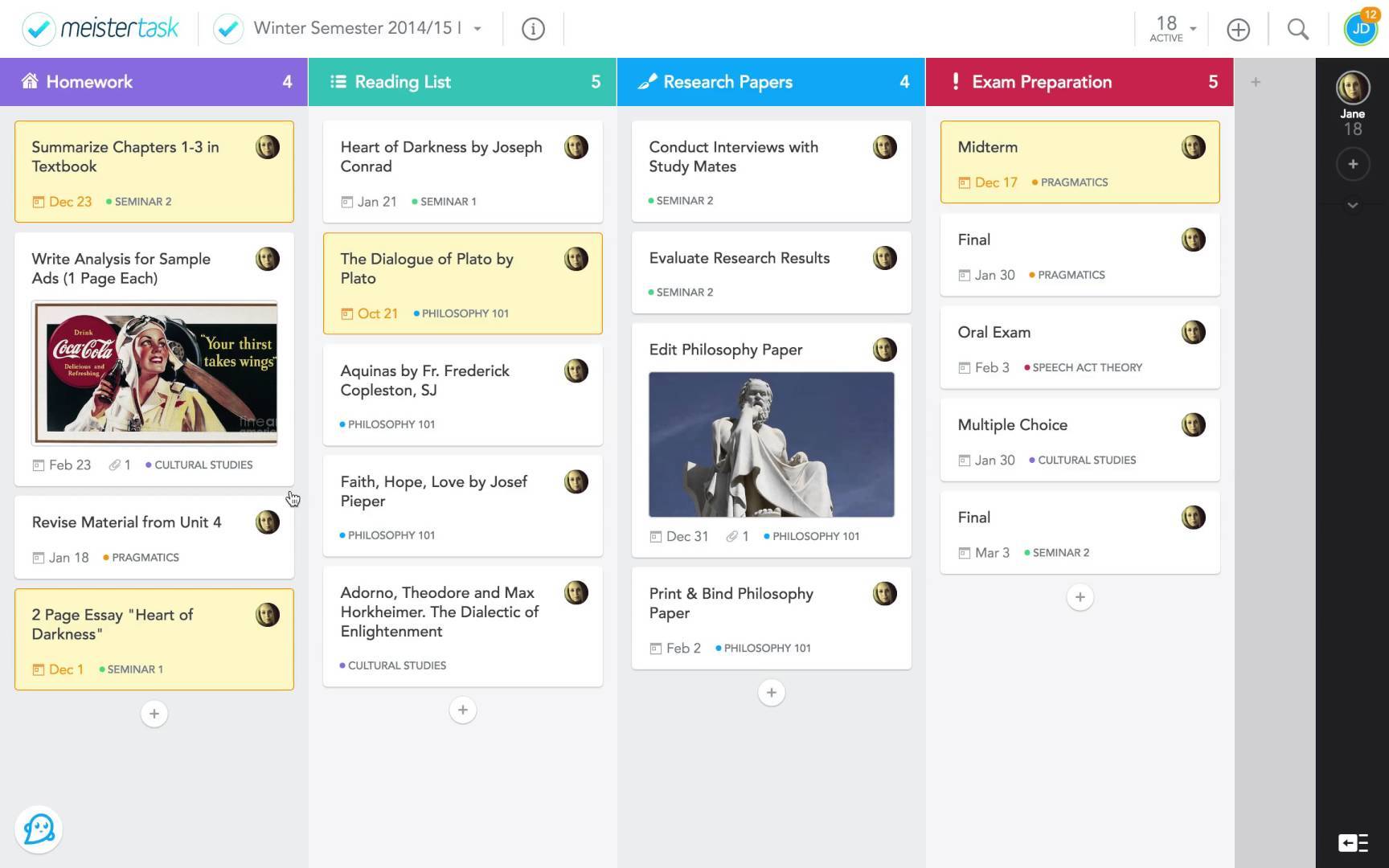This screenshot has width=1389, height=868.
Task: Click the Research Papers pen icon
Action: (x=647, y=81)
